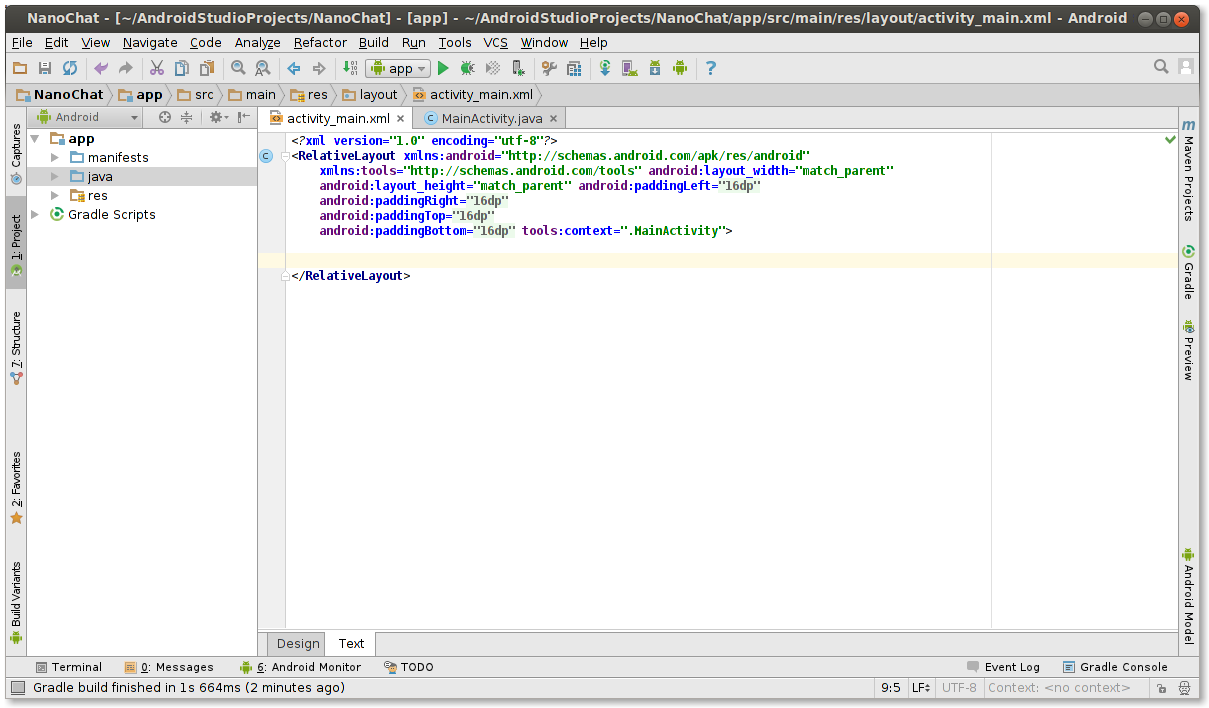Open the Event Log
The image size is (1209, 708).
tap(1003, 667)
